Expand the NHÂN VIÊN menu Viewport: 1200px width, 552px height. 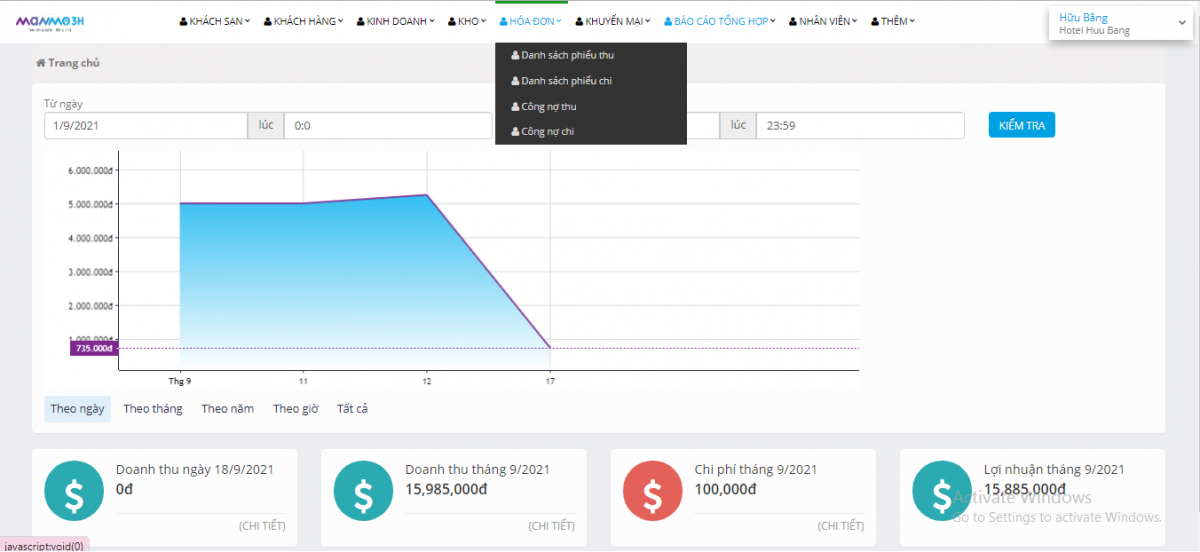pyautogui.click(x=825, y=21)
